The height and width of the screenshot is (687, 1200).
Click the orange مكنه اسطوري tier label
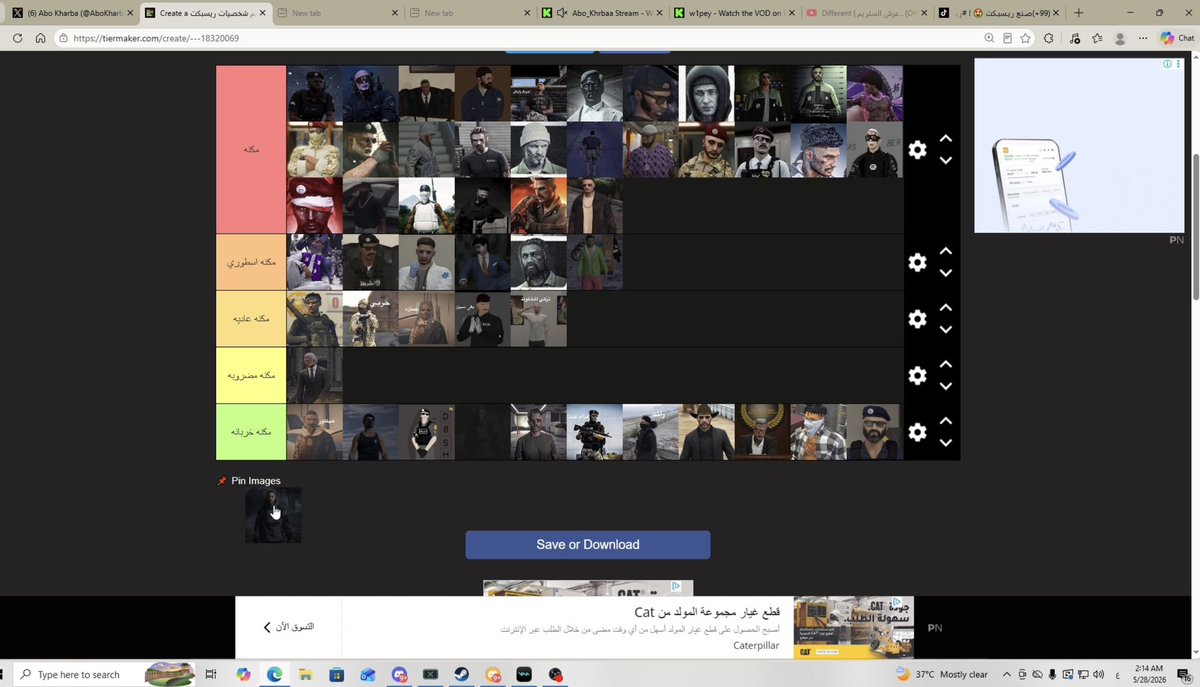251,262
